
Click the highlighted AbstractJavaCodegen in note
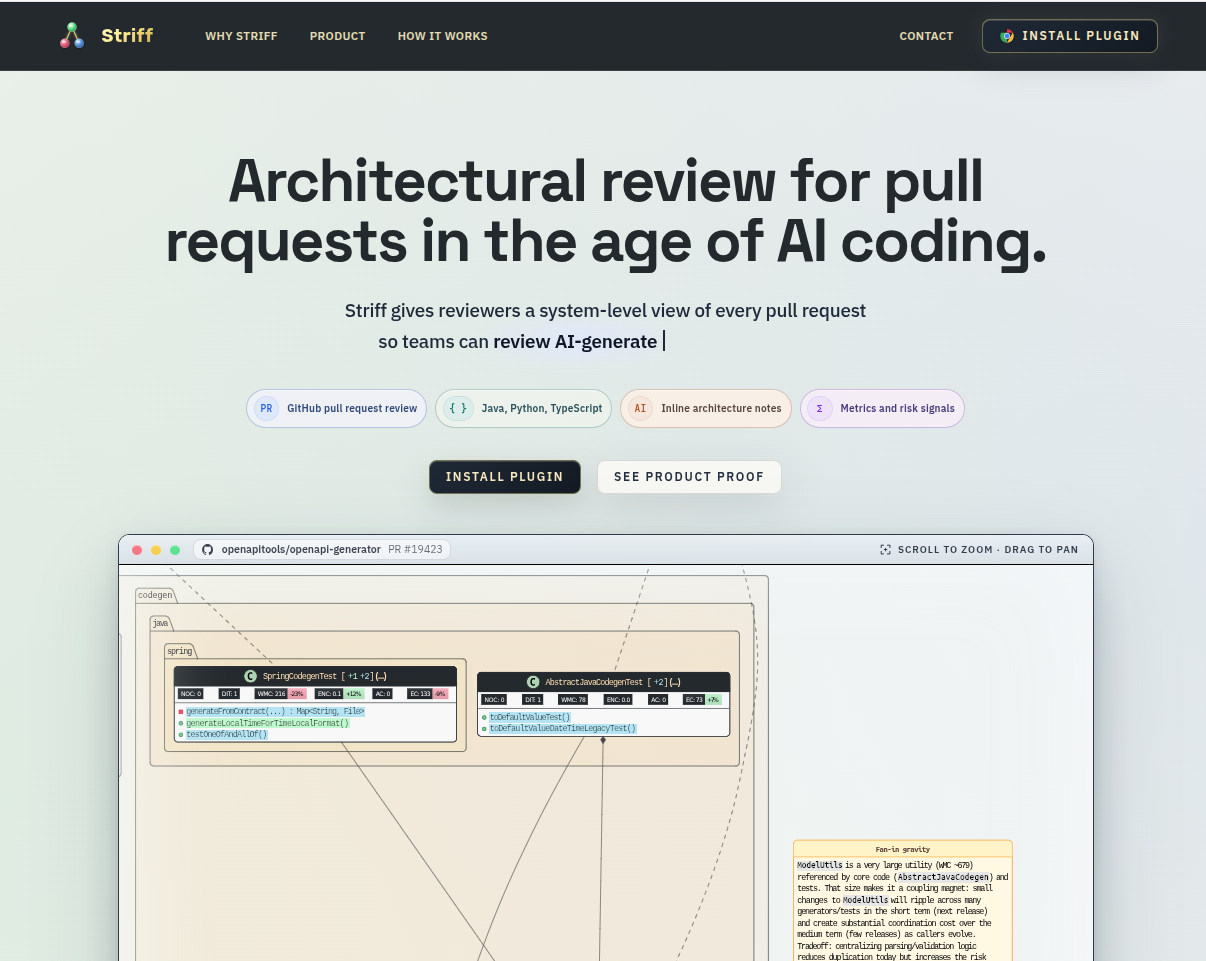941,877
